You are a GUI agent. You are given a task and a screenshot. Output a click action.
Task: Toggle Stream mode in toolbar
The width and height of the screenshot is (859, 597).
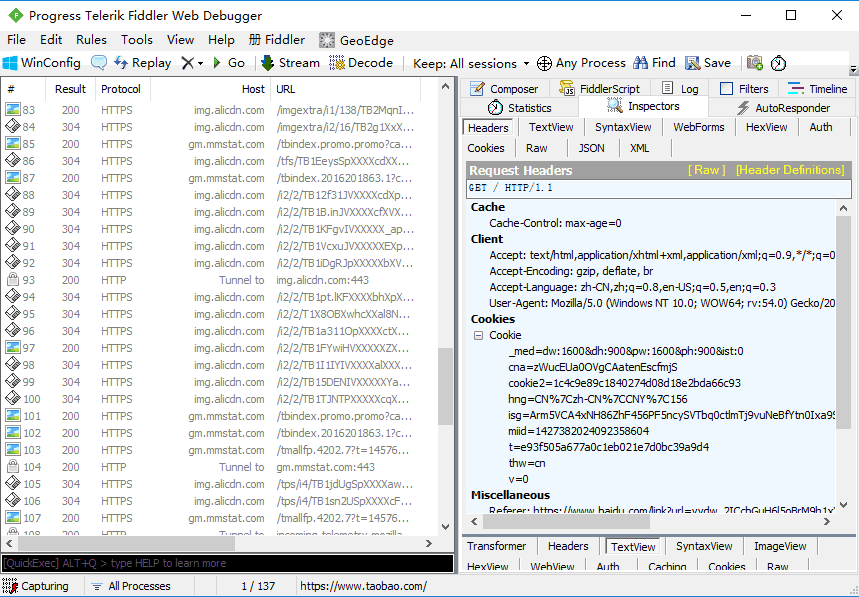[290, 63]
